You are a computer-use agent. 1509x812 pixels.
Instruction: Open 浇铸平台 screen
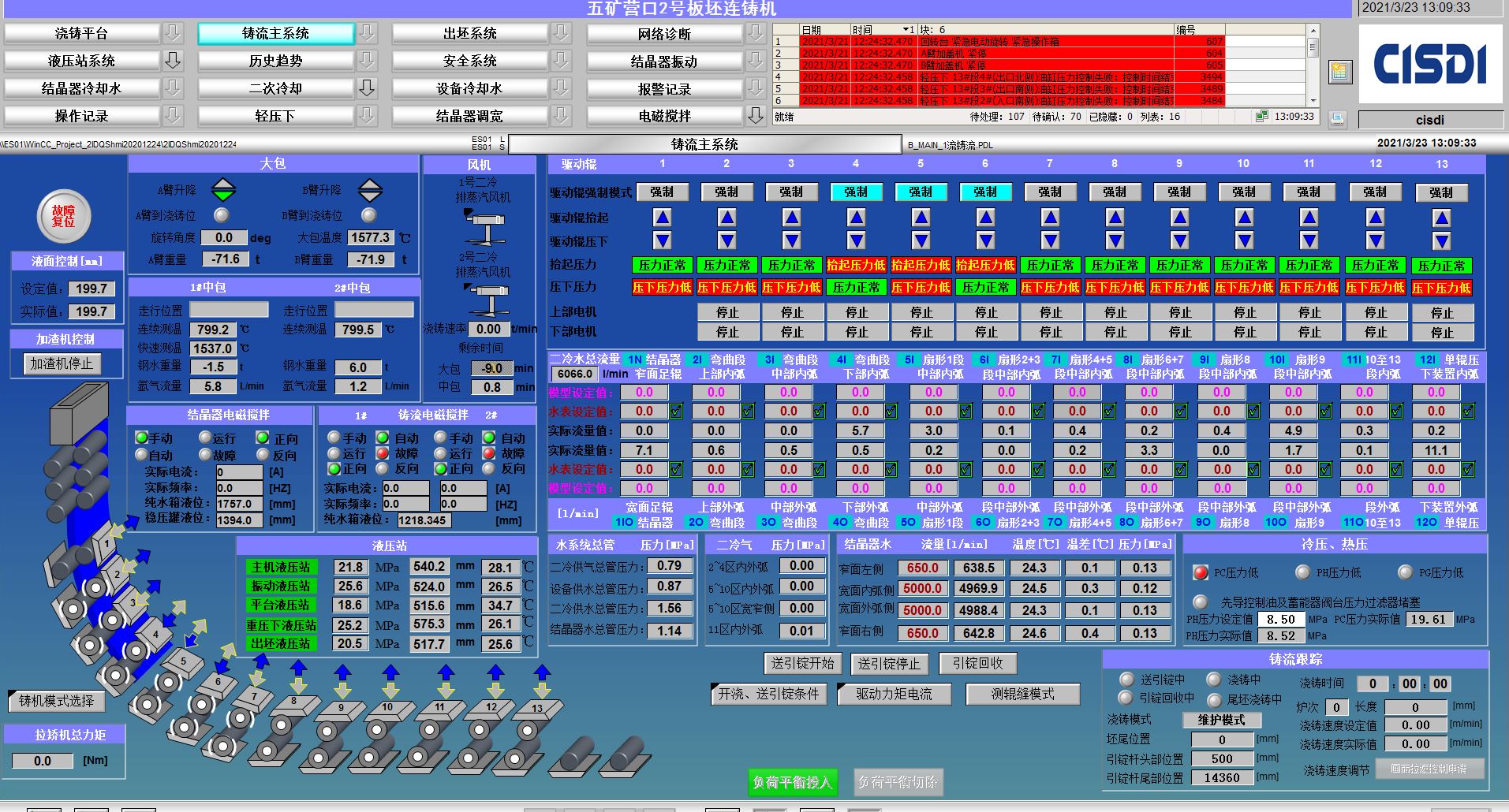click(81, 33)
